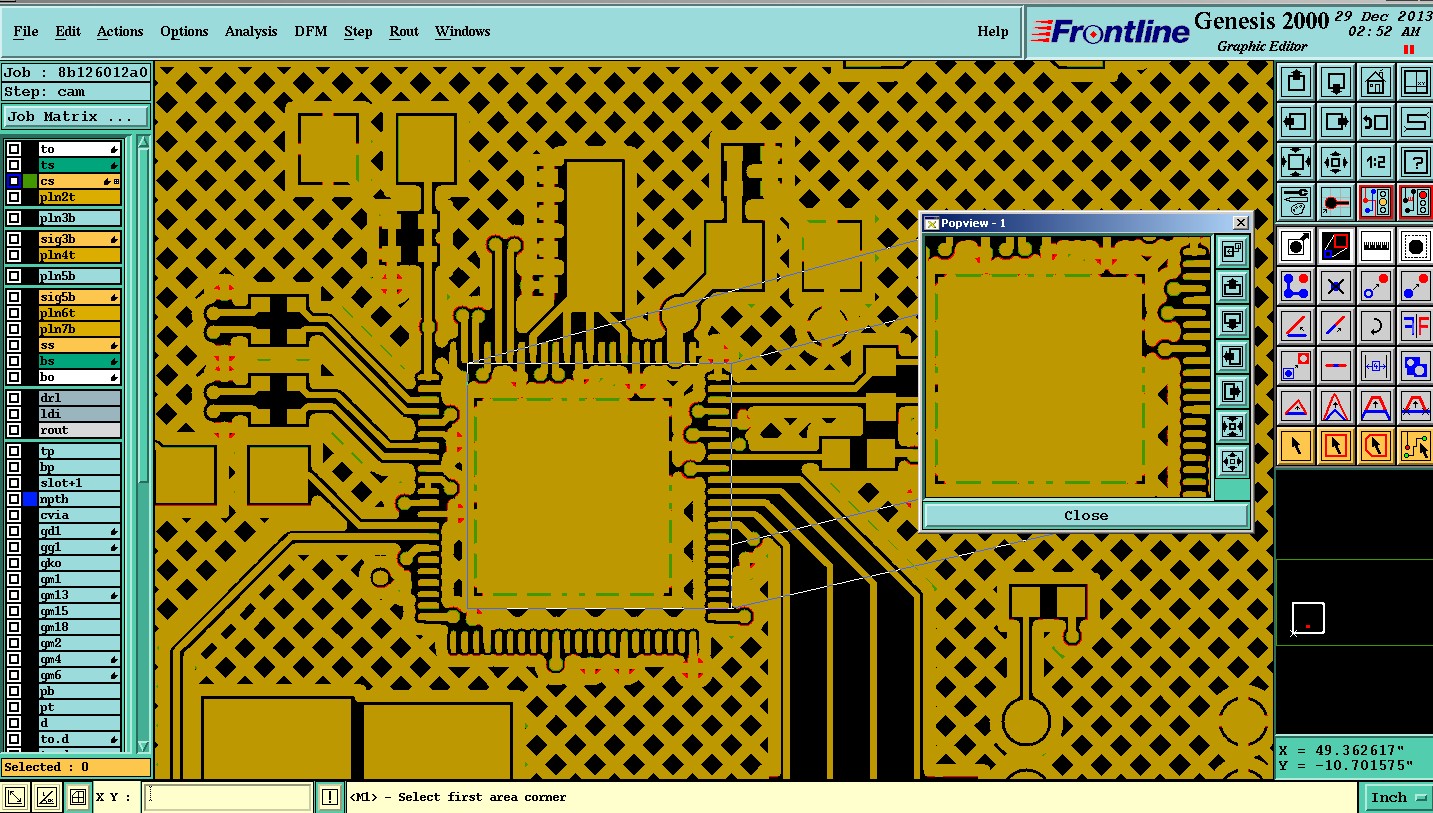Open the File menu
This screenshot has width=1433, height=813.
click(x=26, y=31)
